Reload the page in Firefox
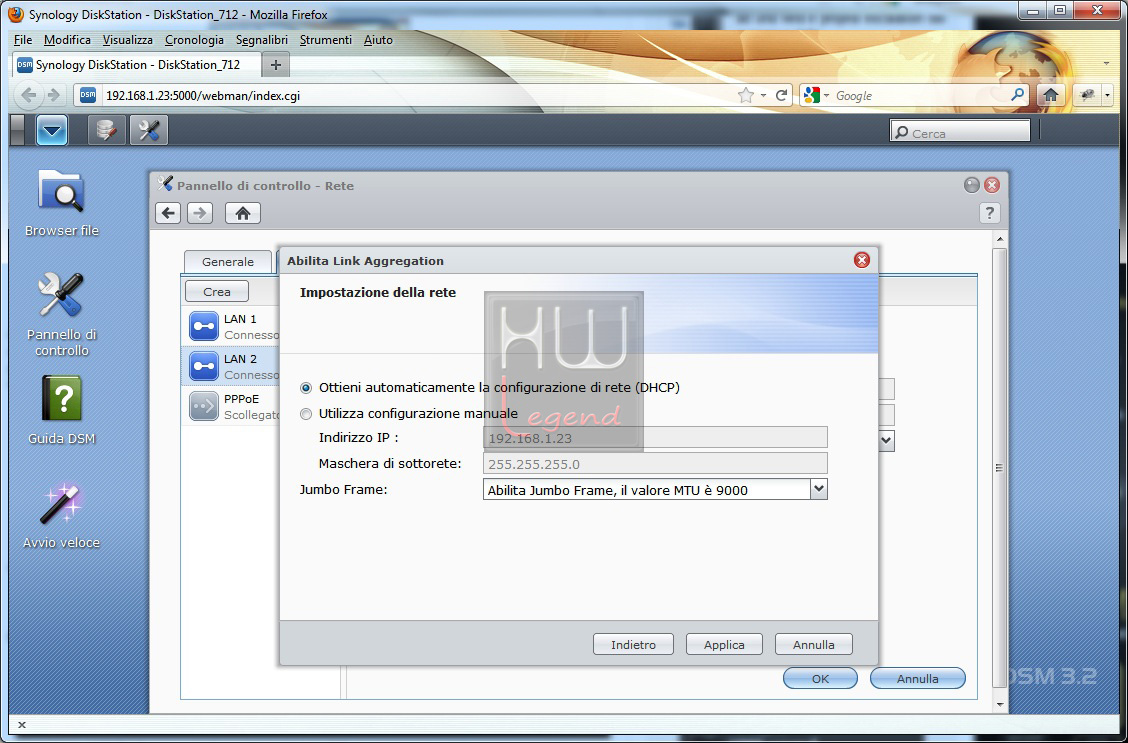This screenshot has height=743, width=1128. coord(781,95)
